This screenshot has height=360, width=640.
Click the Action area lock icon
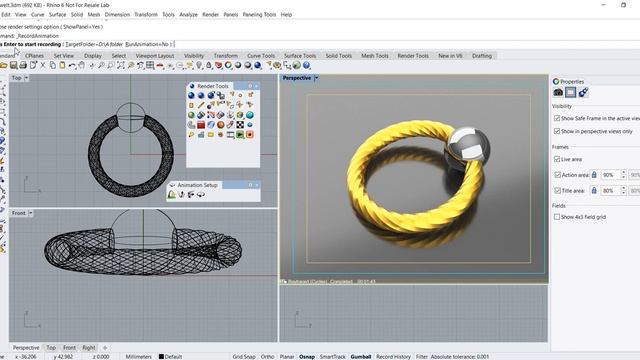tap(594, 175)
